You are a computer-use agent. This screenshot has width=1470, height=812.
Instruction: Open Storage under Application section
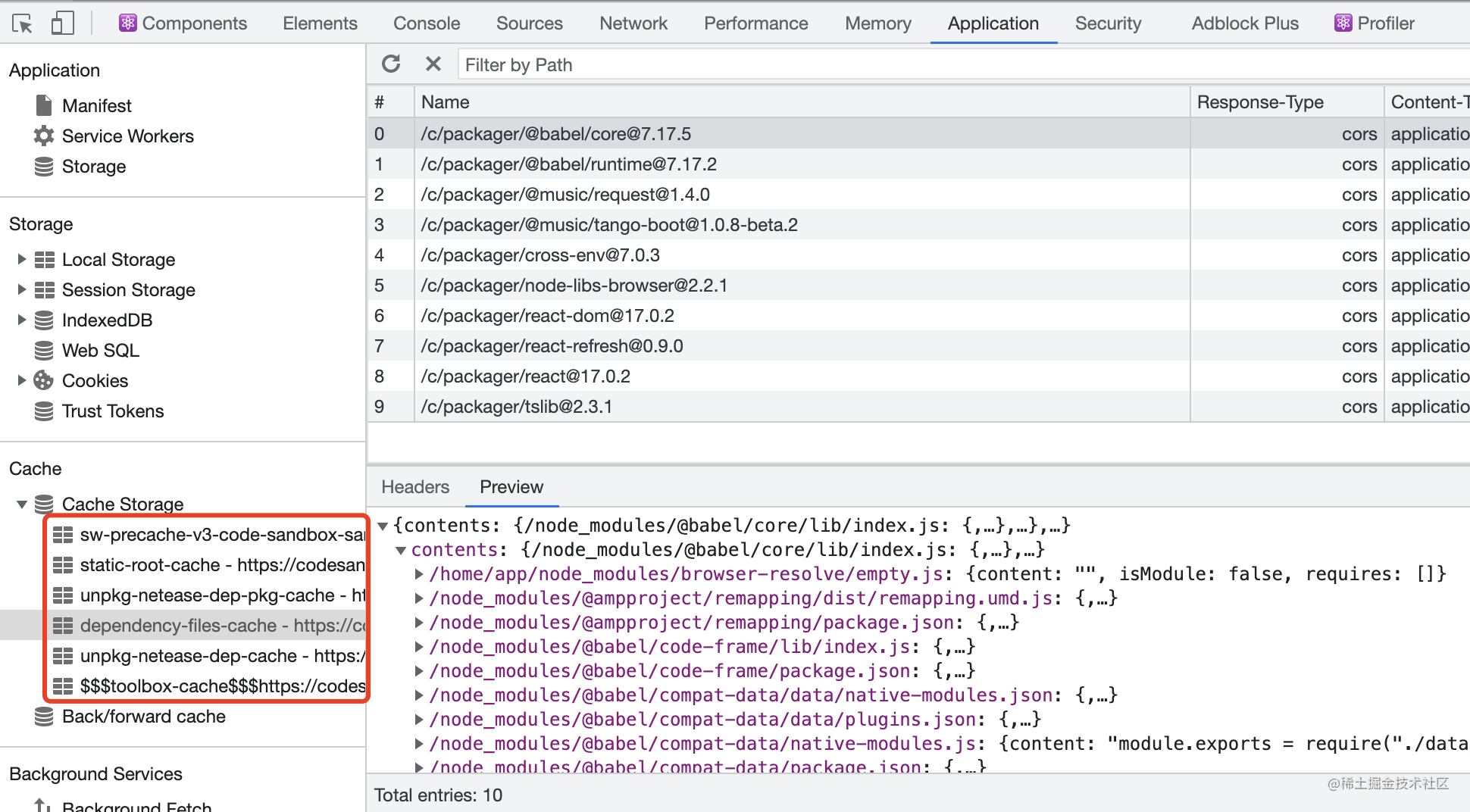click(x=93, y=167)
